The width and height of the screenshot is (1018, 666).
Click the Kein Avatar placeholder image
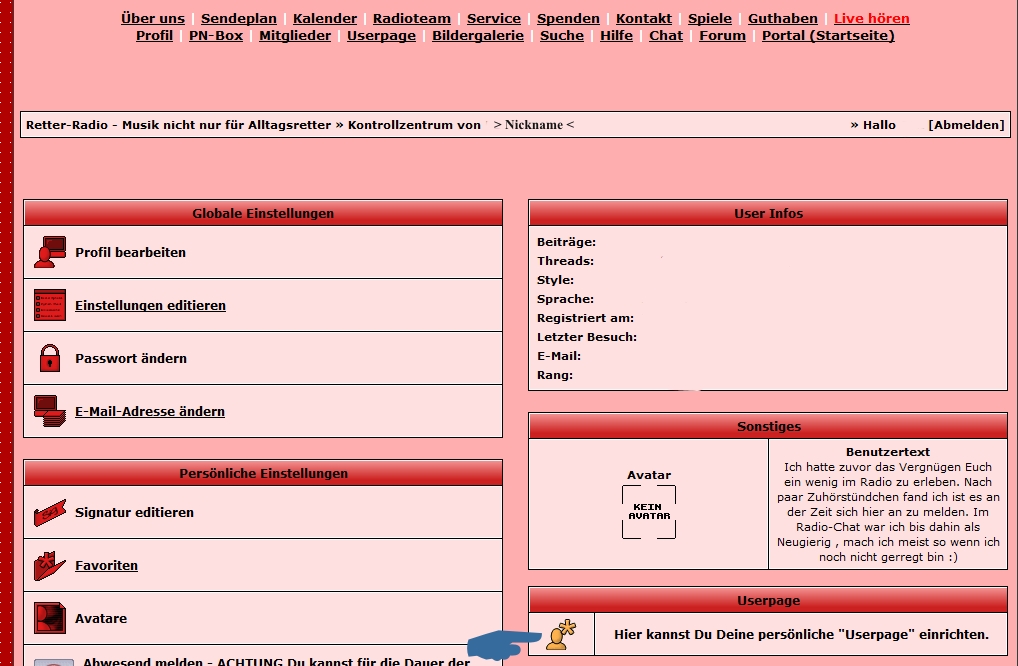pyautogui.click(x=649, y=511)
